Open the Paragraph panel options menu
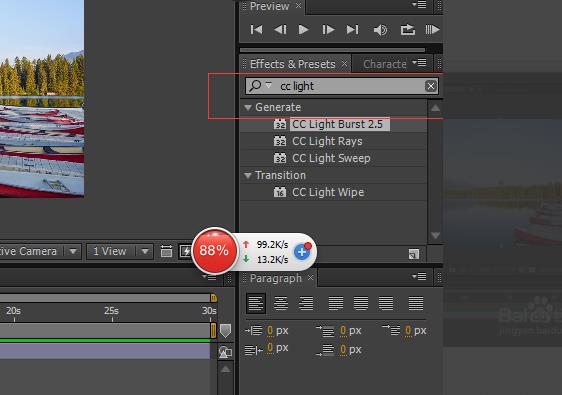This screenshot has width=562, height=395. [x=419, y=276]
